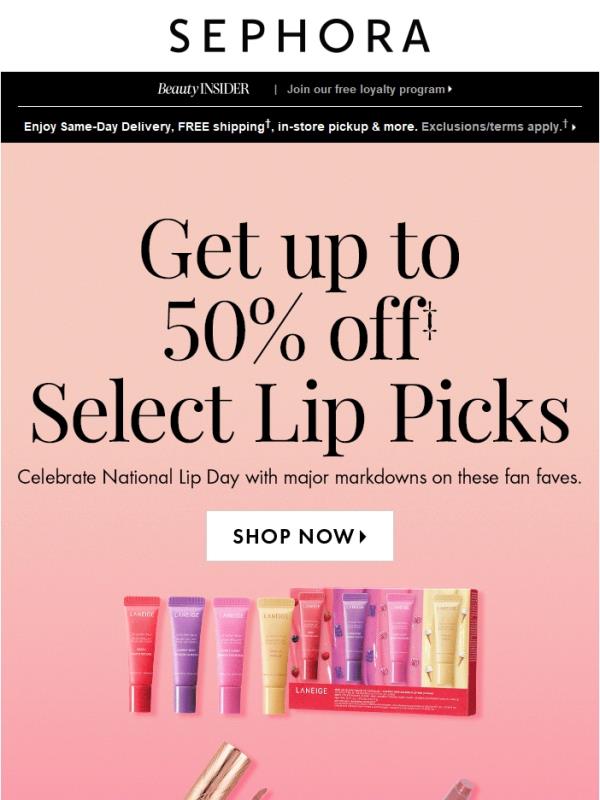600x800 pixels.
Task: Open 'Enjoy Same-Day Delivery, FREE shipping' banner
Action: coord(221,126)
